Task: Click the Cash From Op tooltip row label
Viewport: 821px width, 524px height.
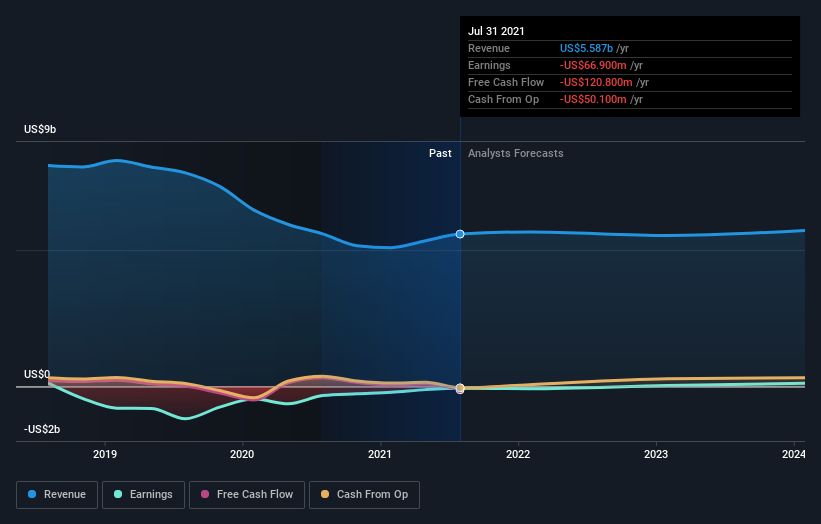Action: [x=503, y=99]
